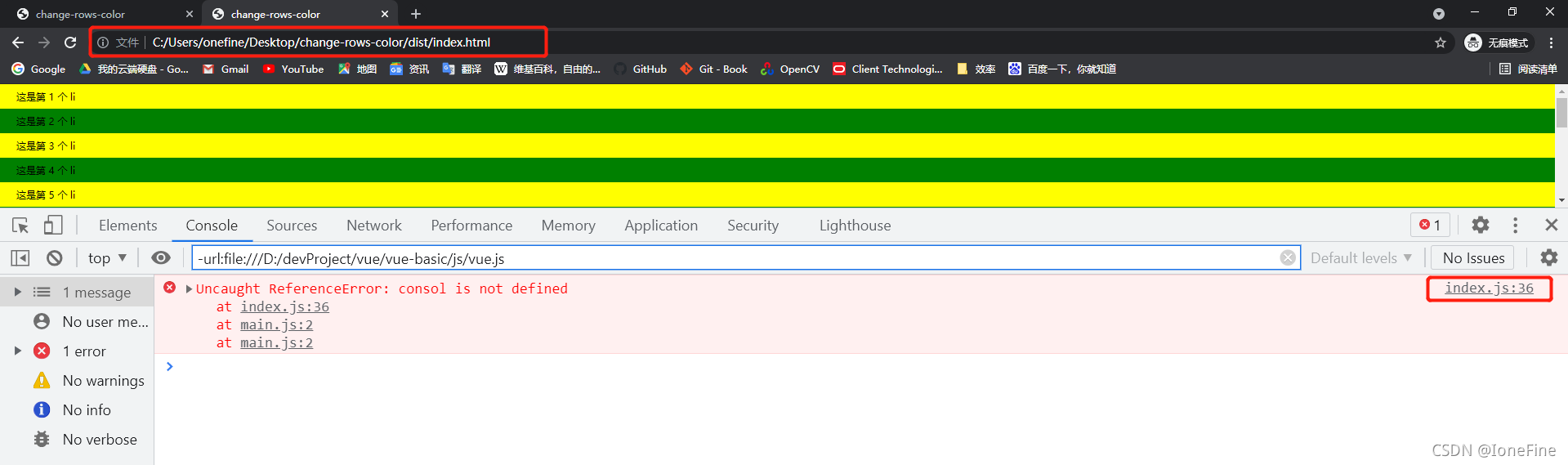The height and width of the screenshot is (465, 1568).
Task: Click the No Issues button
Action: point(1473,258)
